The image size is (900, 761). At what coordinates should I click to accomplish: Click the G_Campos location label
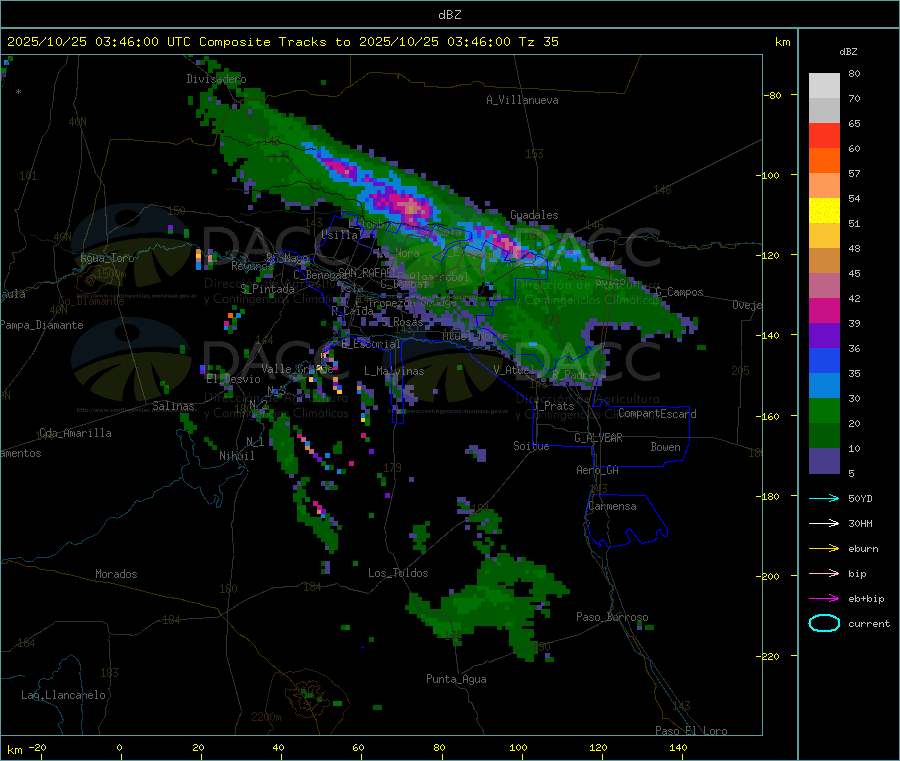click(x=679, y=292)
